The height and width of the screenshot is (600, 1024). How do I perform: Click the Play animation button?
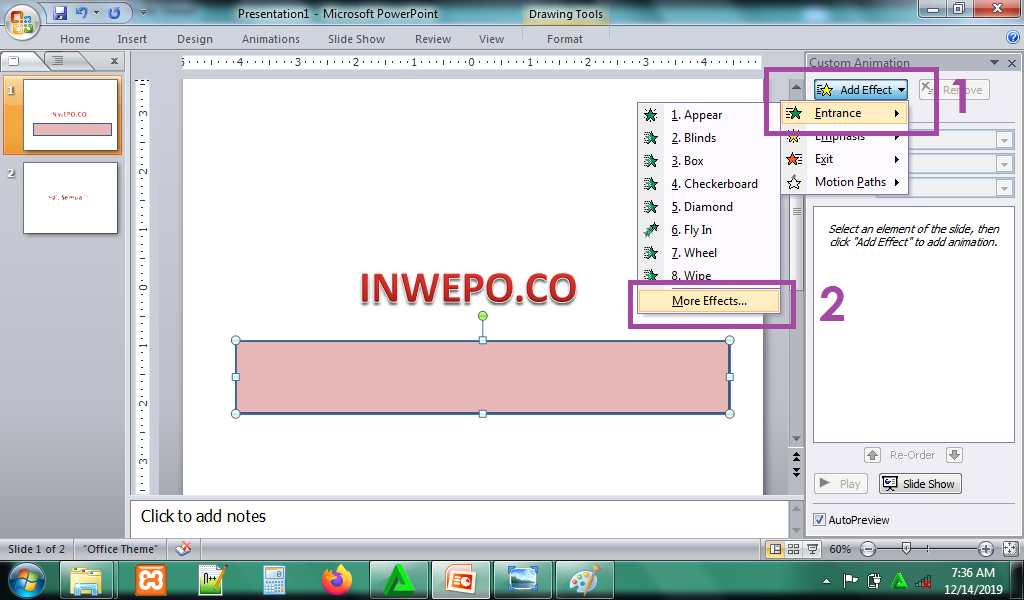pyautogui.click(x=841, y=484)
